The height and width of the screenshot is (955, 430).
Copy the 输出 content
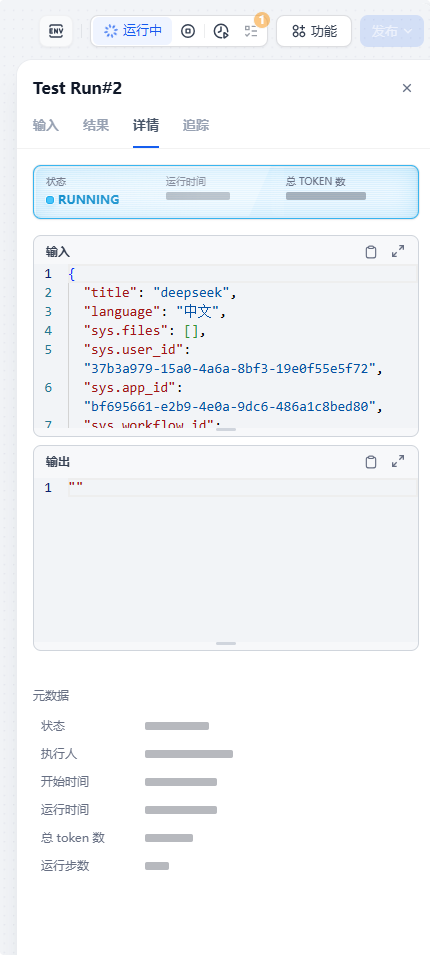(371, 462)
